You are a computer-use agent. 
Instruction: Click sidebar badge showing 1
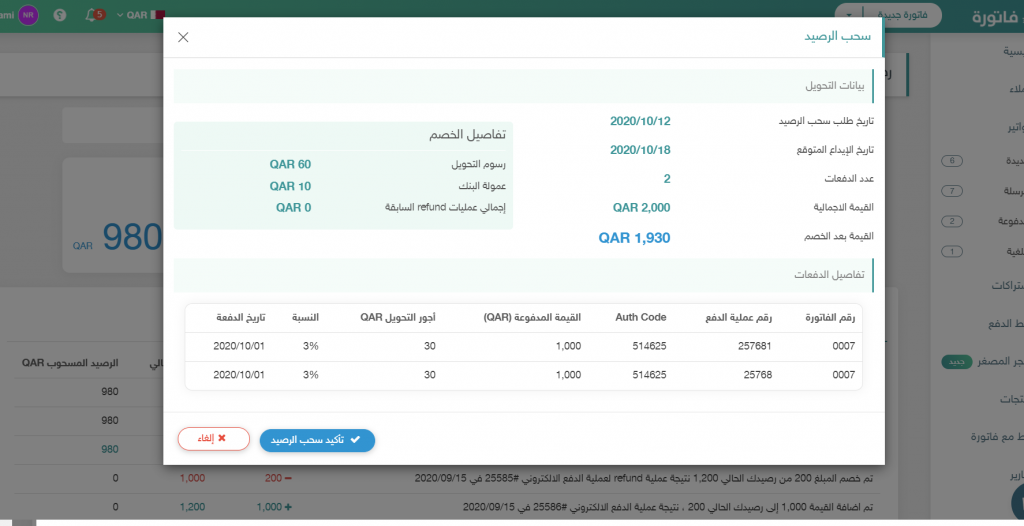coord(952,251)
